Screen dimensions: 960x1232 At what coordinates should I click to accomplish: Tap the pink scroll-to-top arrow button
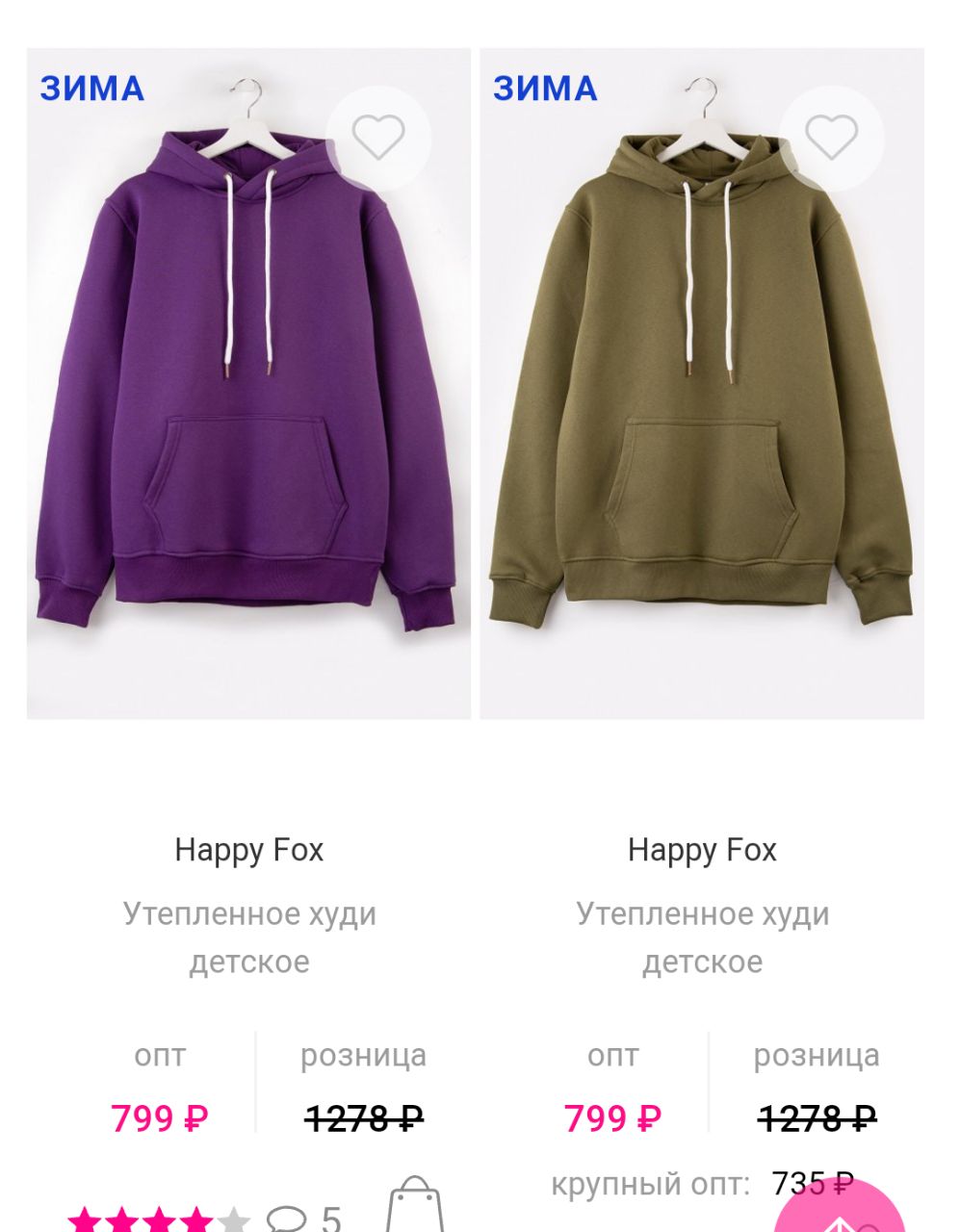pos(840,1208)
